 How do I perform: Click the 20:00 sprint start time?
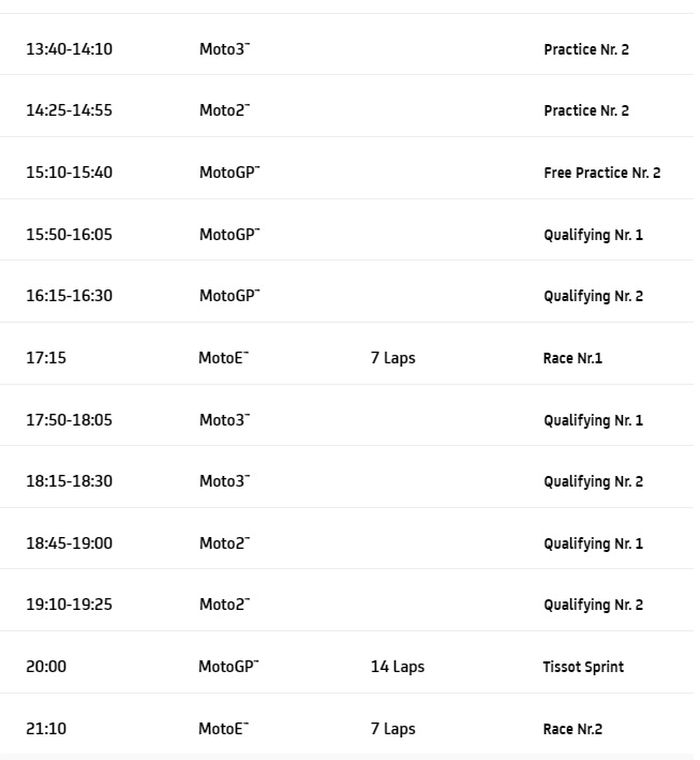tap(46, 667)
